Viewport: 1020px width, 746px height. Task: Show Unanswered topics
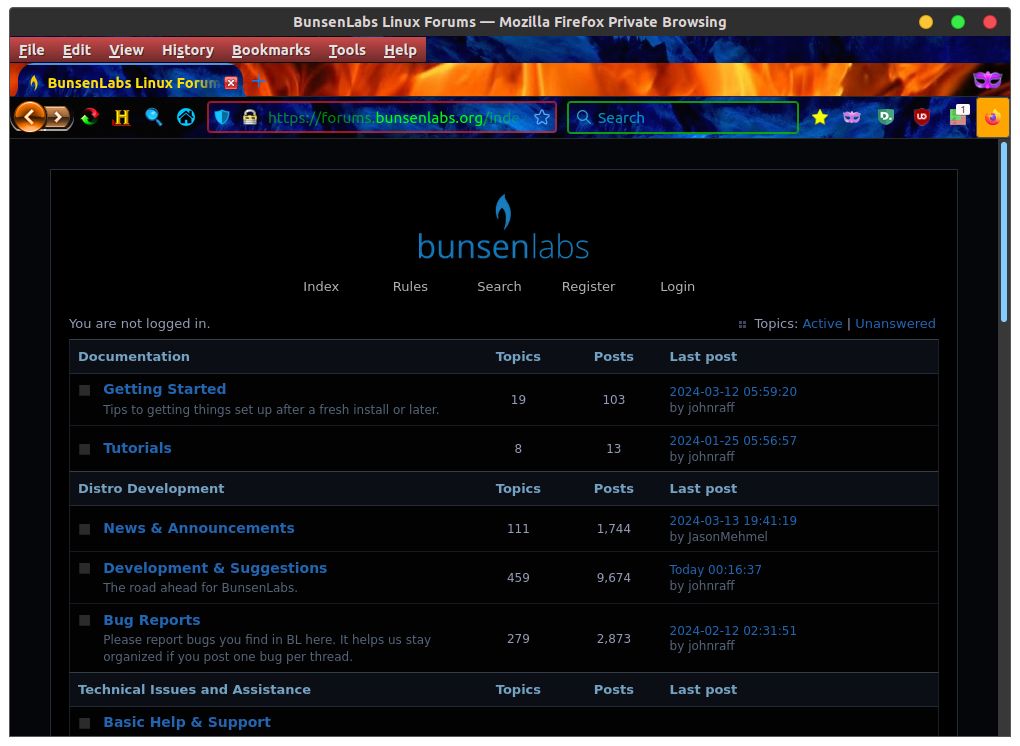(895, 324)
